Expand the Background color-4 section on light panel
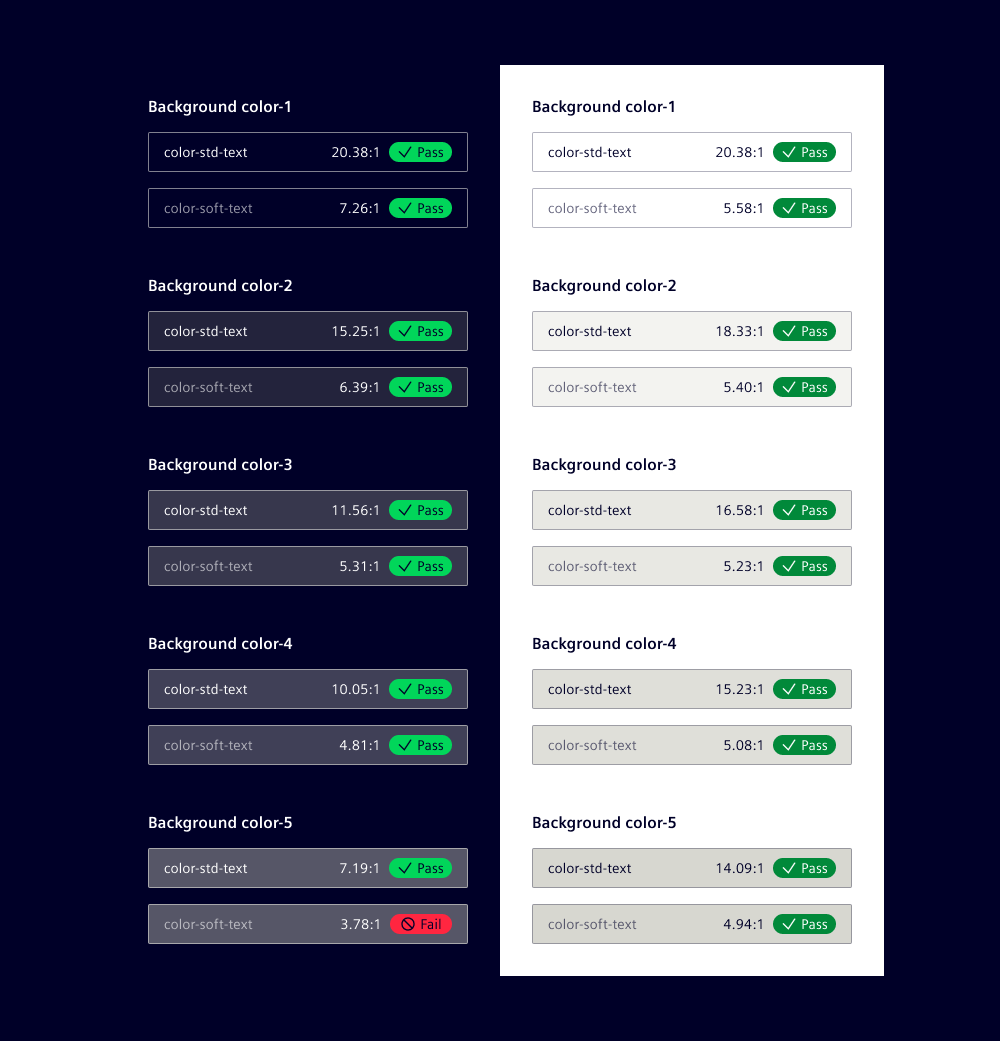Viewport: 1000px width, 1041px height. coord(604,643)
